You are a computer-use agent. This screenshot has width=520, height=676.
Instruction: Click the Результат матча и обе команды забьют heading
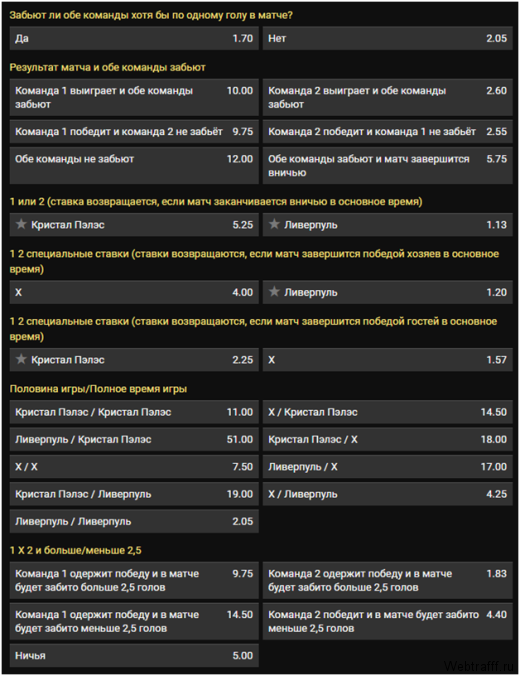click(x=107, y=67)
